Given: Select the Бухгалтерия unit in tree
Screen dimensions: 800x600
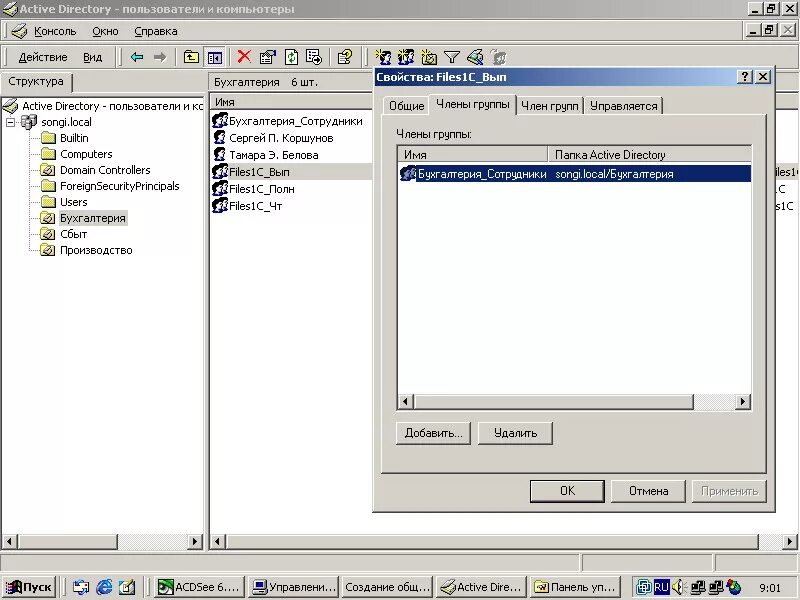Looking at the screenshot, I should [92, 218].
